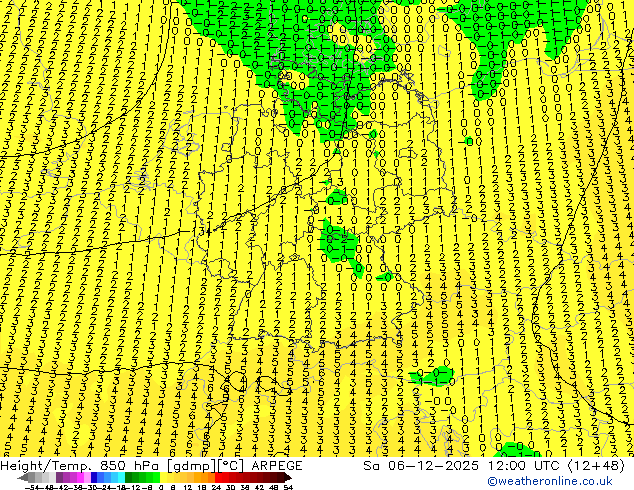This screenshot has height=490, width=634.
Task: Click the dark maroon right arrow of legend
Action: tap(287, 477)
